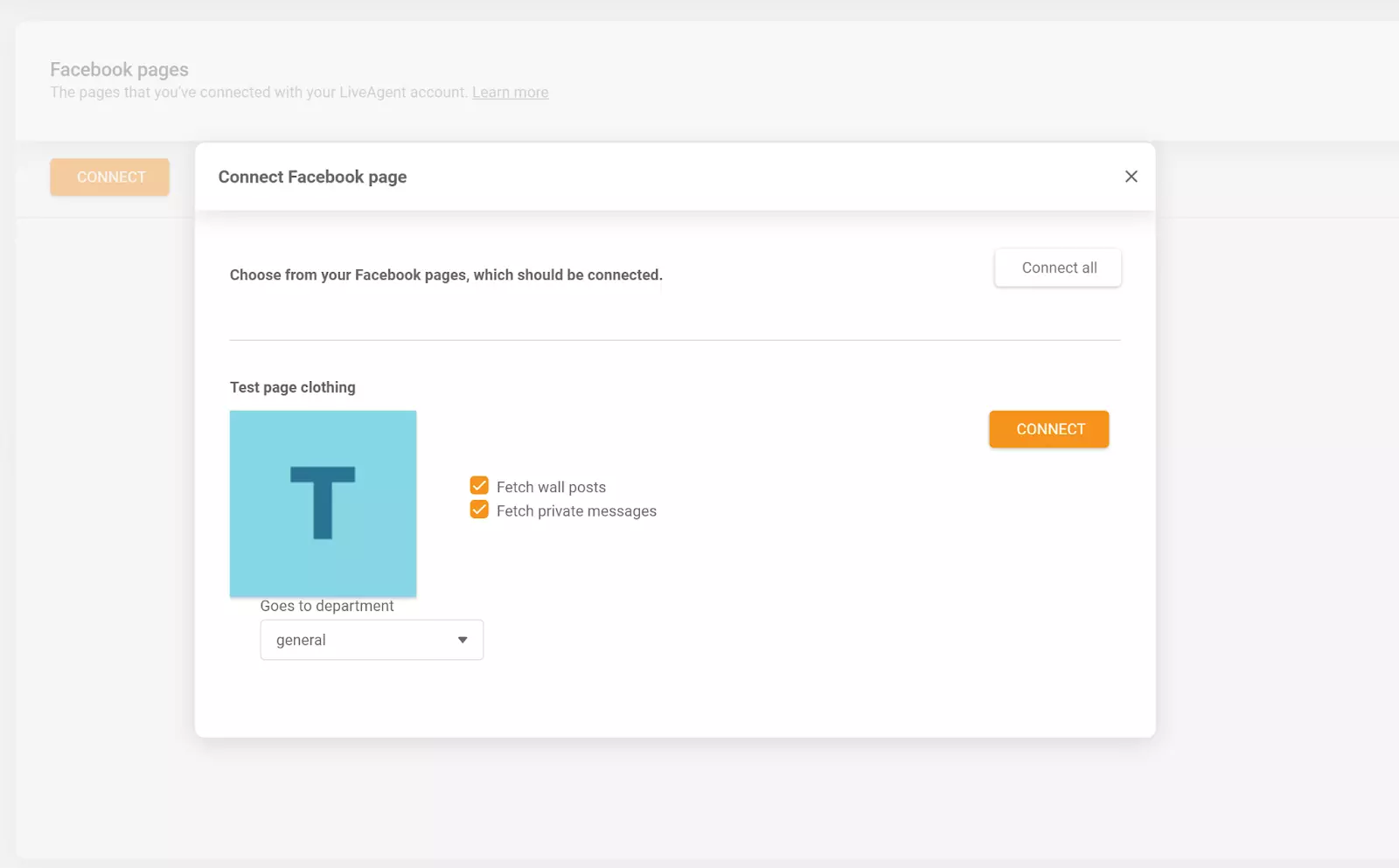Viewport: 1399px width, 868px height.
Task: Open the Learn more link
Action: [510, 92]
